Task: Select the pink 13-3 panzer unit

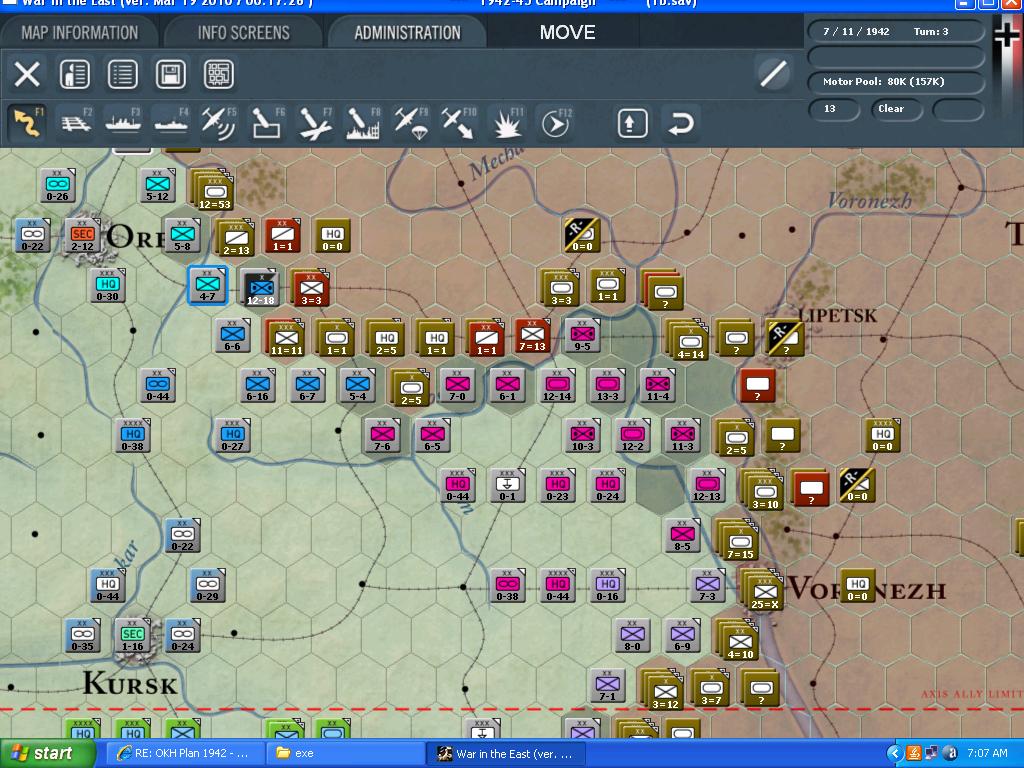Action: (x=607, y=385)
